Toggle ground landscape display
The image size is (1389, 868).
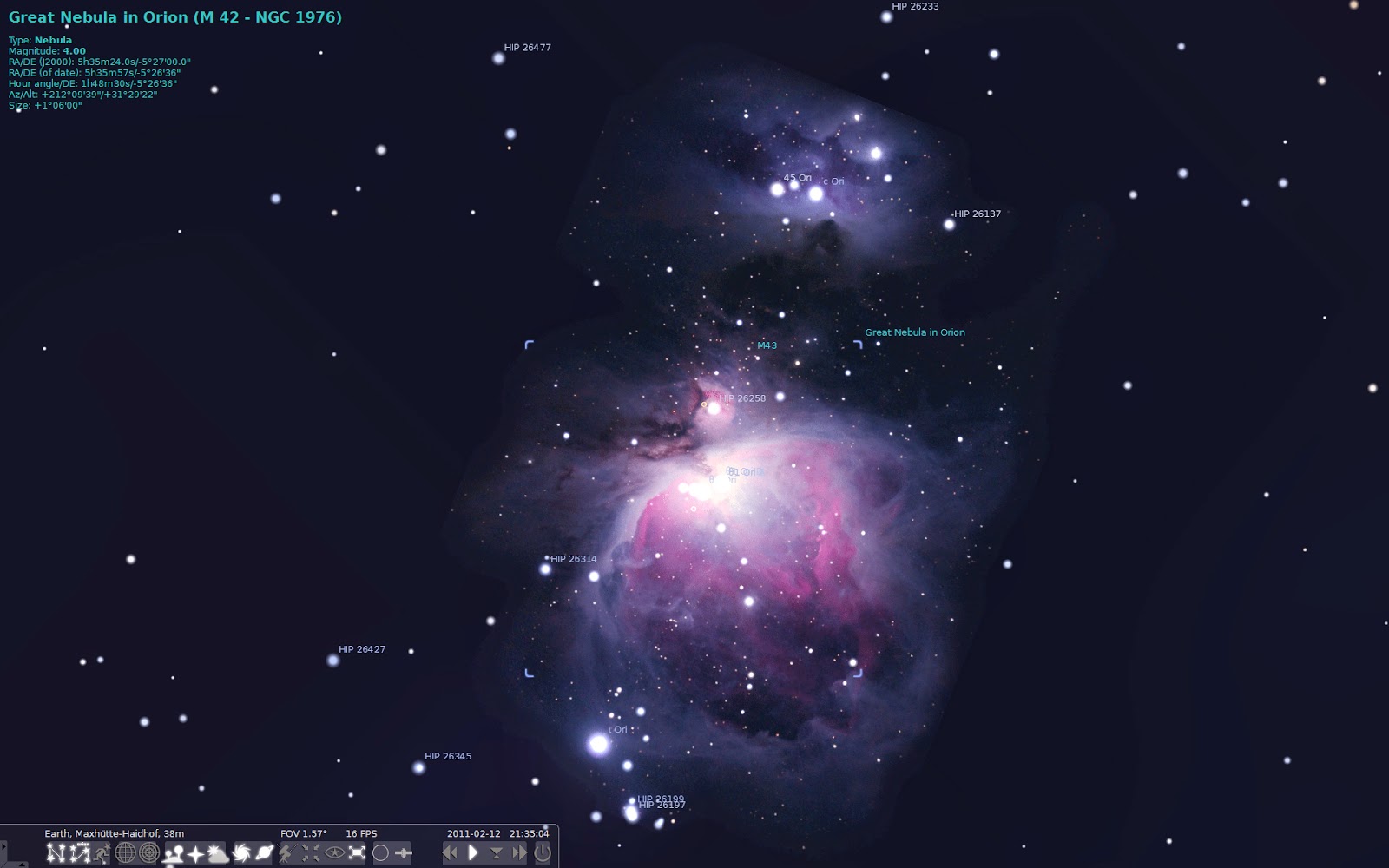pos(173,853)
